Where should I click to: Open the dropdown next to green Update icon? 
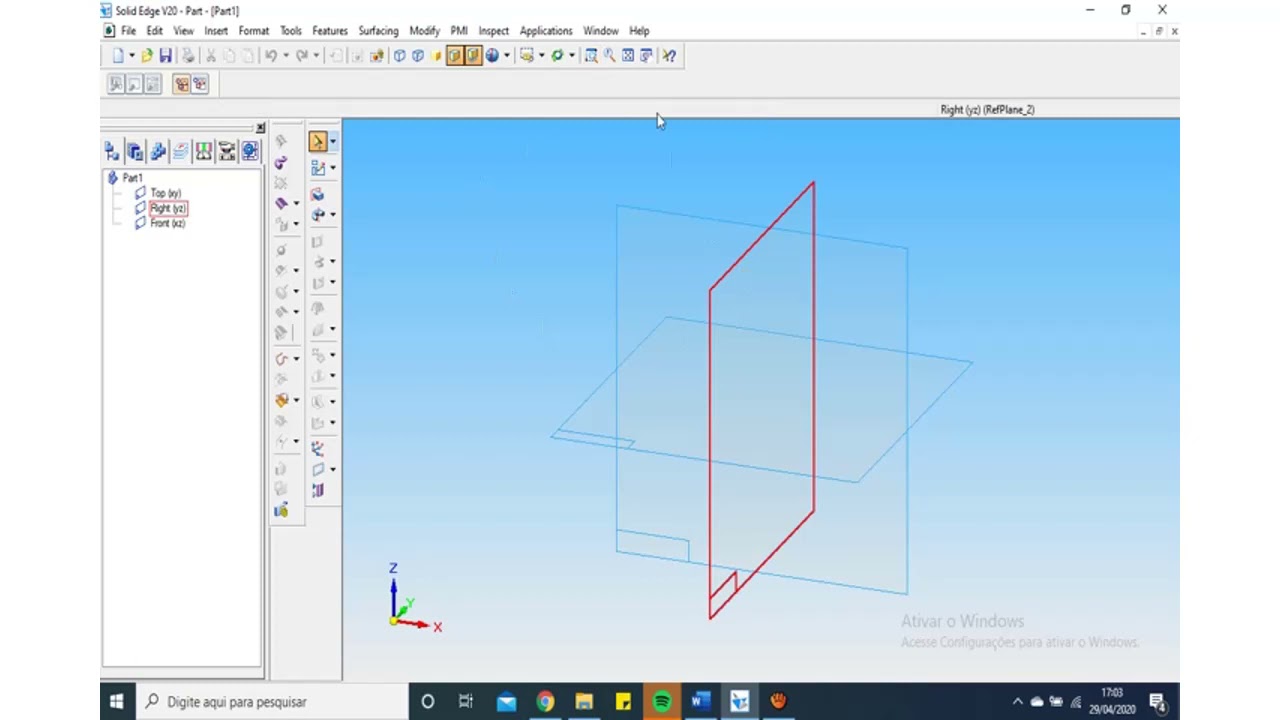coord(571,56)
